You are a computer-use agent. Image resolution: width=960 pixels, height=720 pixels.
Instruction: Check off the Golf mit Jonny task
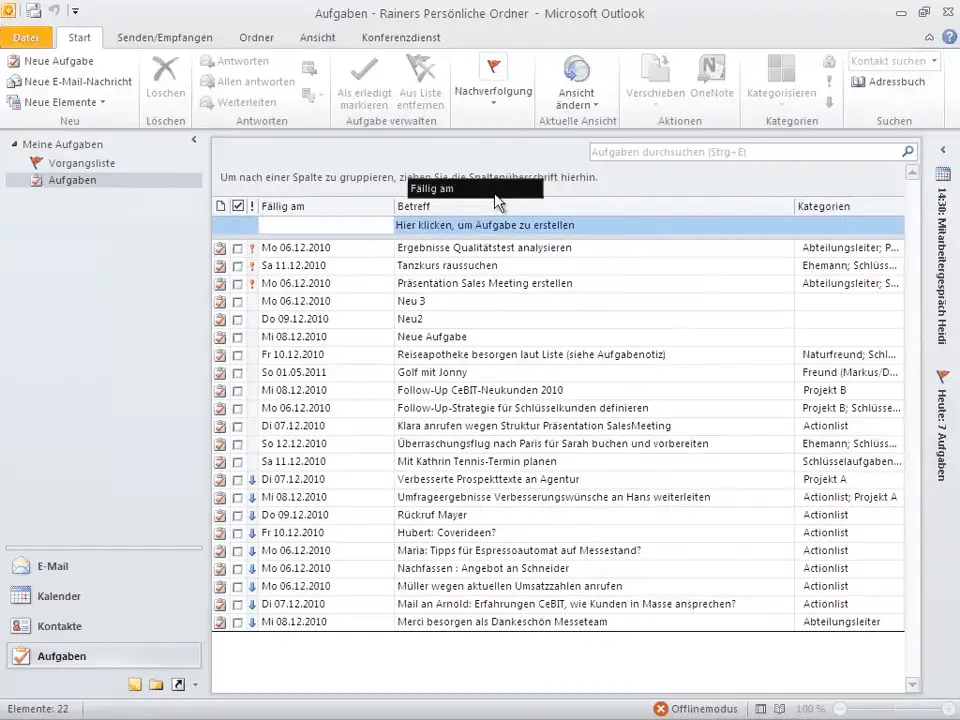pyautogui.click(x=238, y=373)
